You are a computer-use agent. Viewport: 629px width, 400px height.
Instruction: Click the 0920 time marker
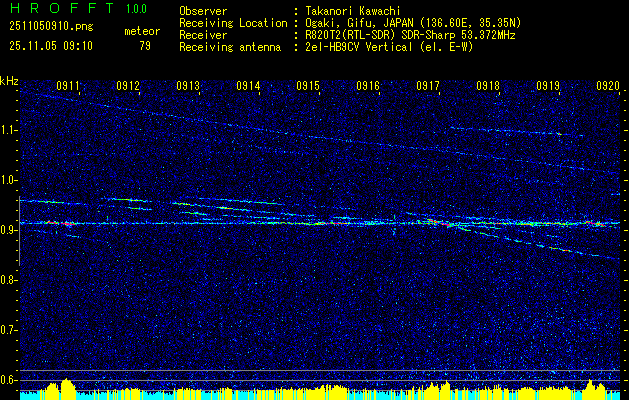[x=608, y=85]
